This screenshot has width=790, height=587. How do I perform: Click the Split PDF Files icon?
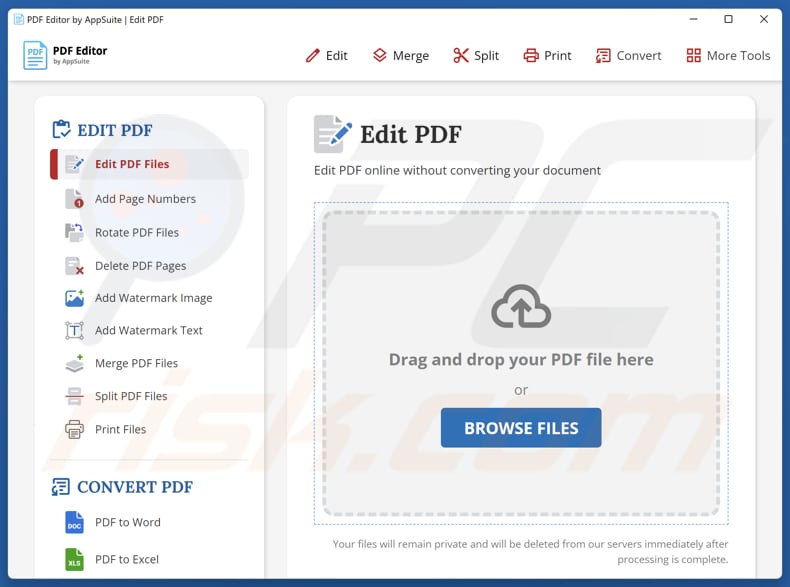pyautogui.click(x=74, y=396)
